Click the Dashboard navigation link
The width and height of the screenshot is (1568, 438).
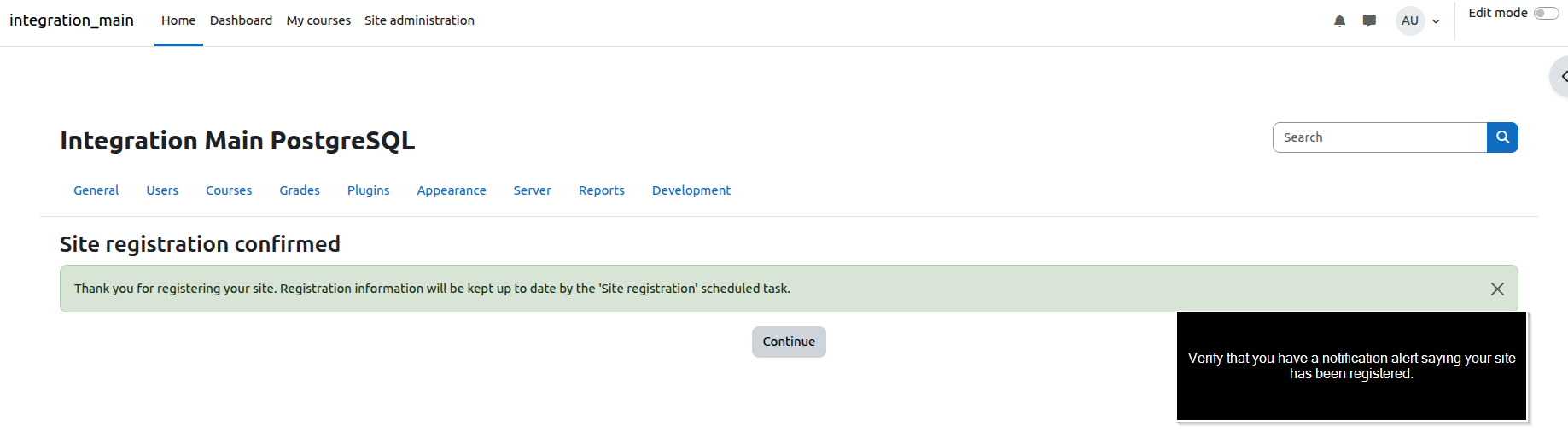point(241,20)
